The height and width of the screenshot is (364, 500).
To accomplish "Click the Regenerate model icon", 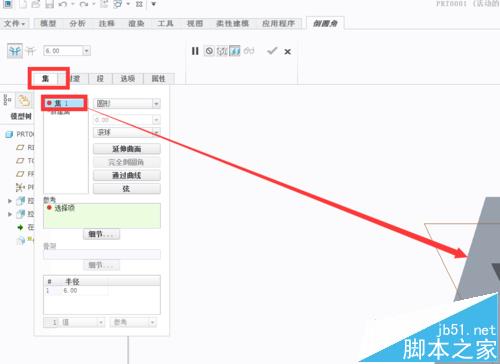I will (x=104, y=4).
